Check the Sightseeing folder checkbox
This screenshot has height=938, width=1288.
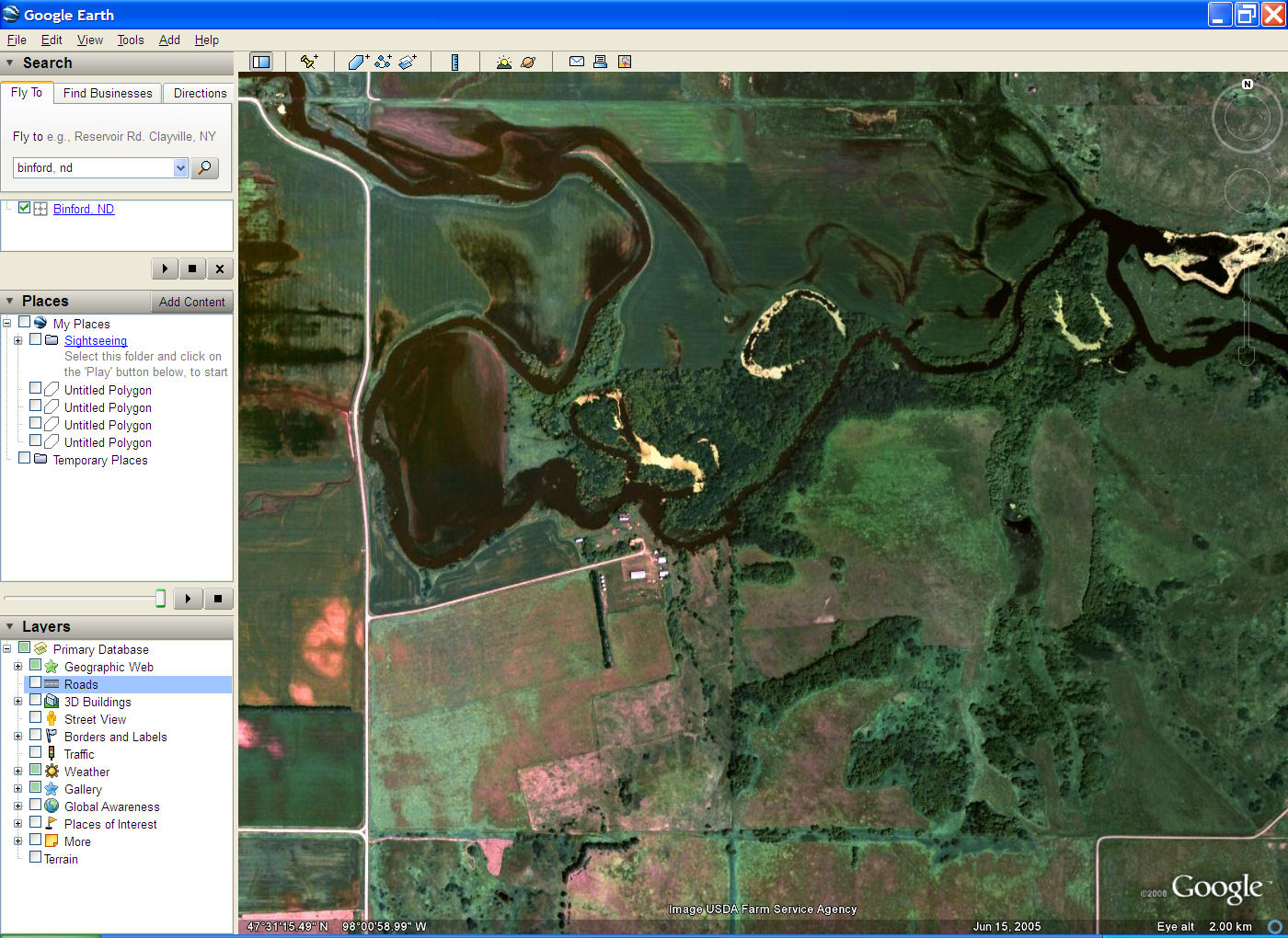(35, 339)
